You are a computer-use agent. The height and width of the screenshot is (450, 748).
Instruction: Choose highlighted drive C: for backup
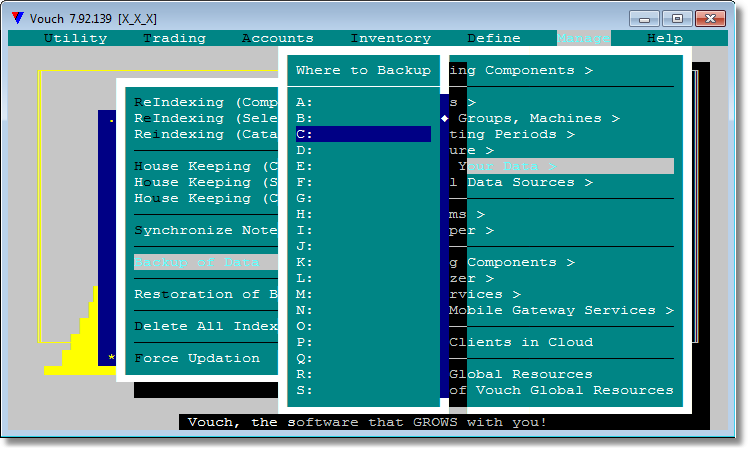click(x=363, y=134)
